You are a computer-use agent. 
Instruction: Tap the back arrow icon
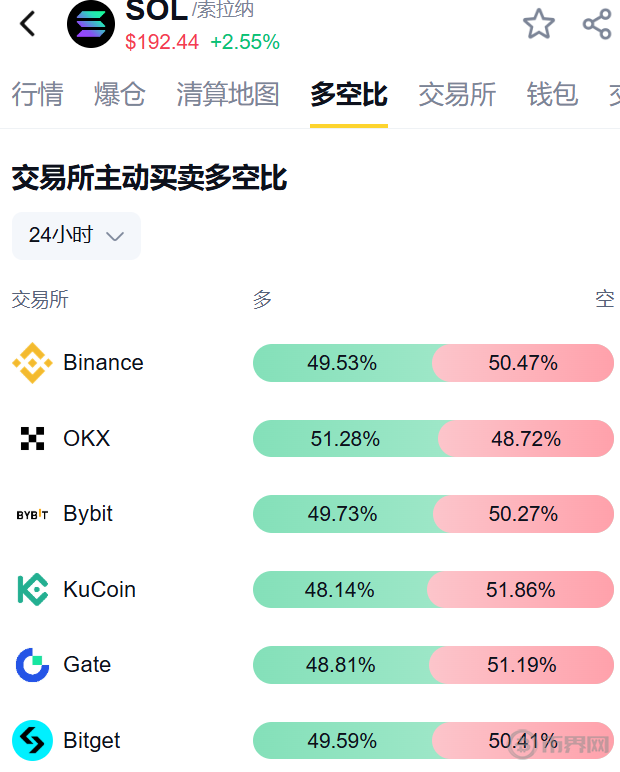[x=28, y=24]
